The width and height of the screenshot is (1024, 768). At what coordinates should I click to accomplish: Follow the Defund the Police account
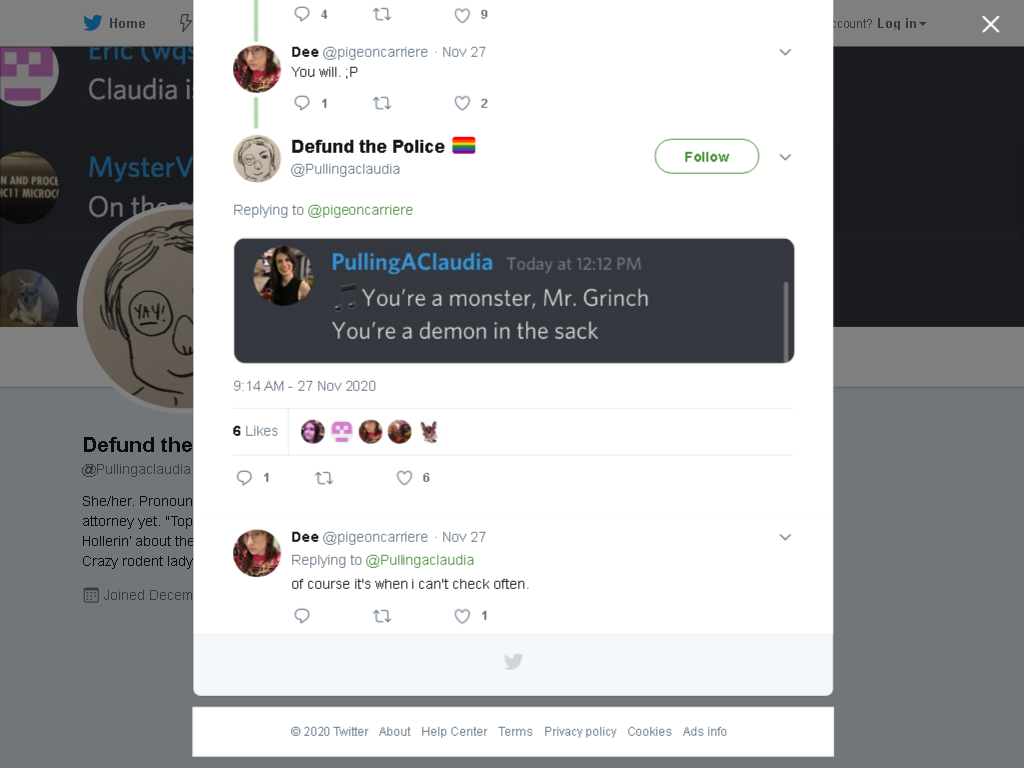point(707,156)
